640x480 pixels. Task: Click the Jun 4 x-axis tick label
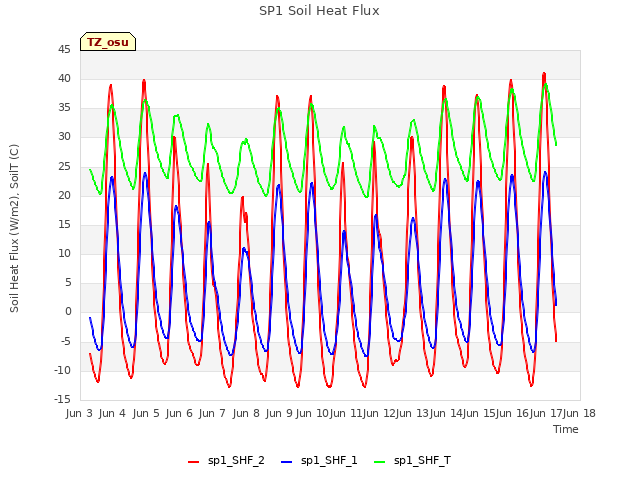(112, 413)
